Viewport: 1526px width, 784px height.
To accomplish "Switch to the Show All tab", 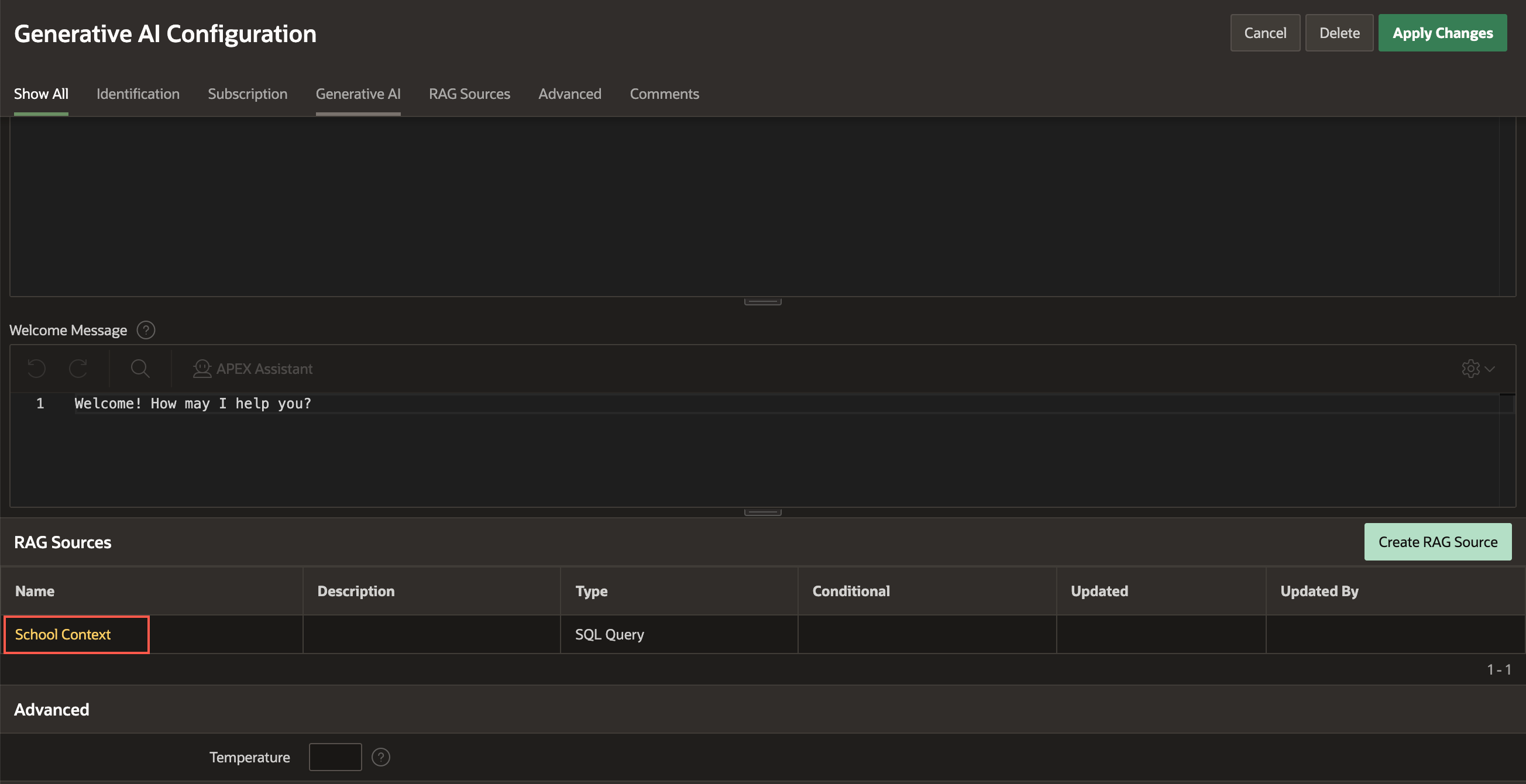I will pyautogui.click(x=41, y=94).
